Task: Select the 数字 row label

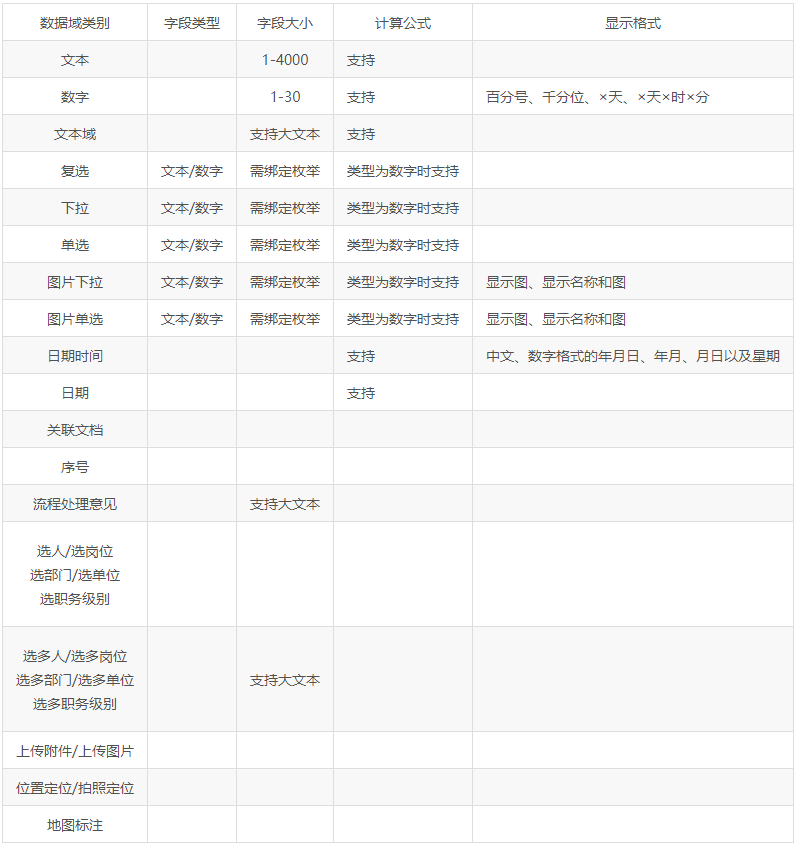Action: click(75, 97)
